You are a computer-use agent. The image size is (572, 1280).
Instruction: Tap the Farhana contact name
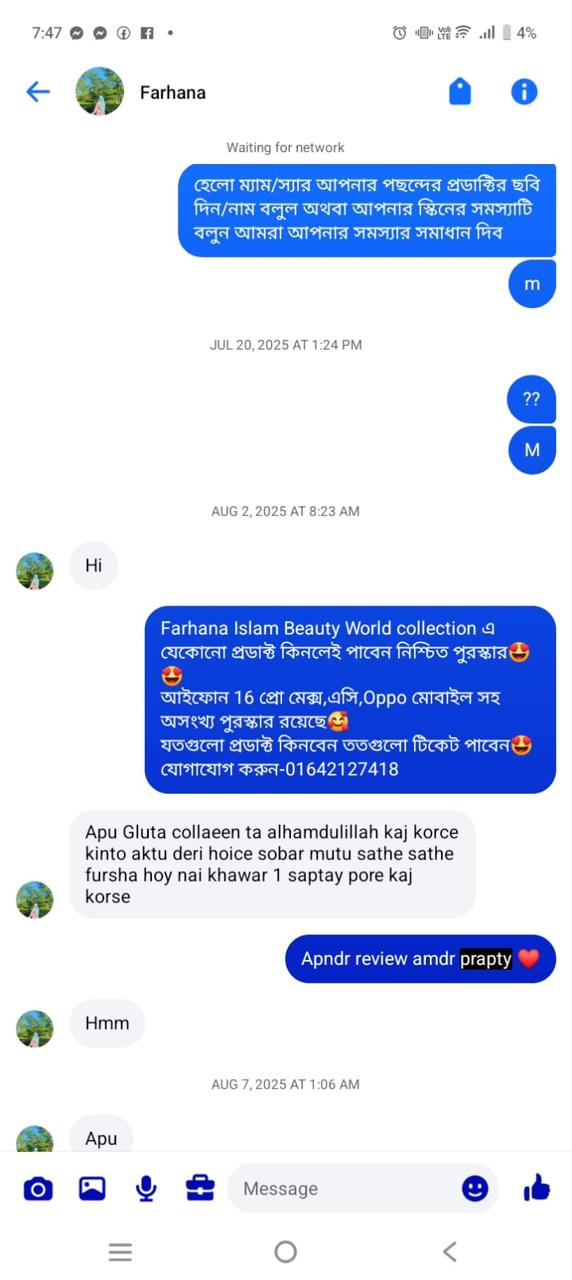(173, 93)
